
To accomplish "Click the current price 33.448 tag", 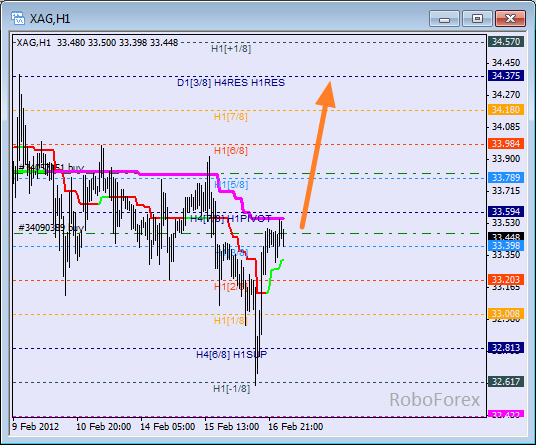I will point(506,237).
